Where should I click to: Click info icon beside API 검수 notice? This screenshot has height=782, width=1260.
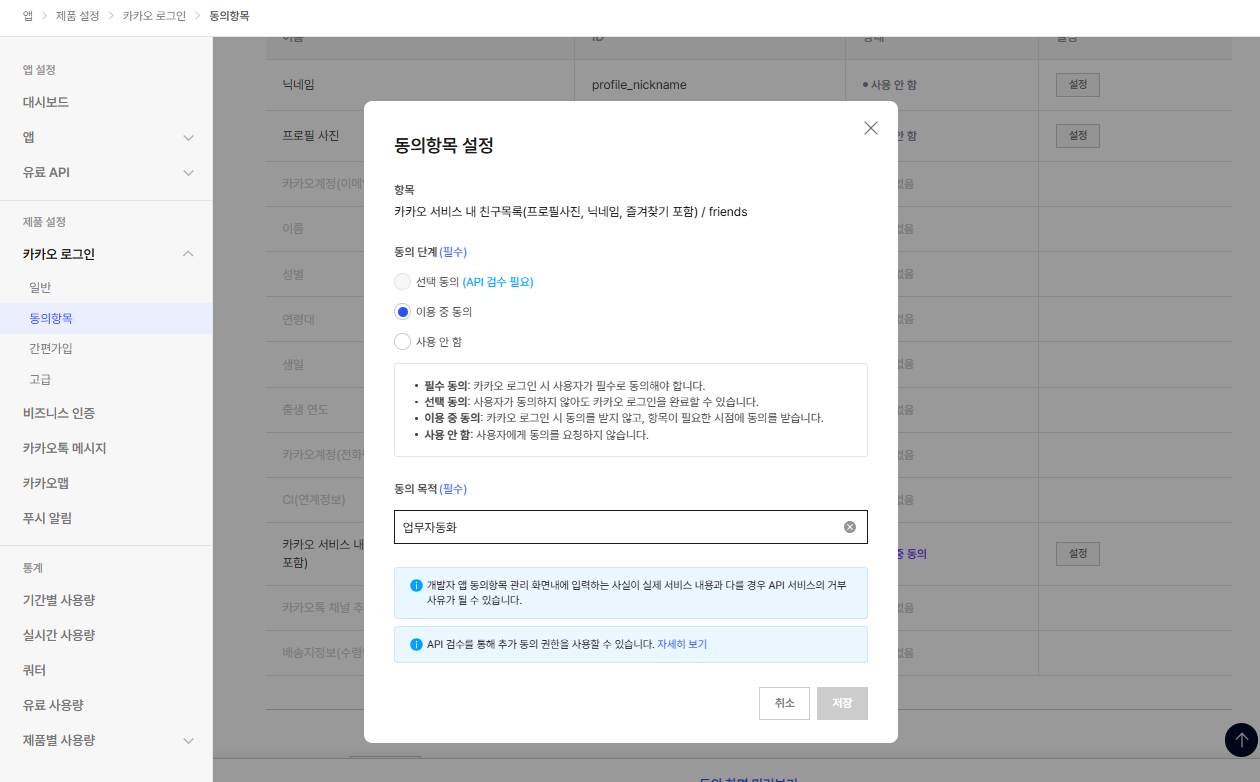pyautogui.click(x=416, y=644)
